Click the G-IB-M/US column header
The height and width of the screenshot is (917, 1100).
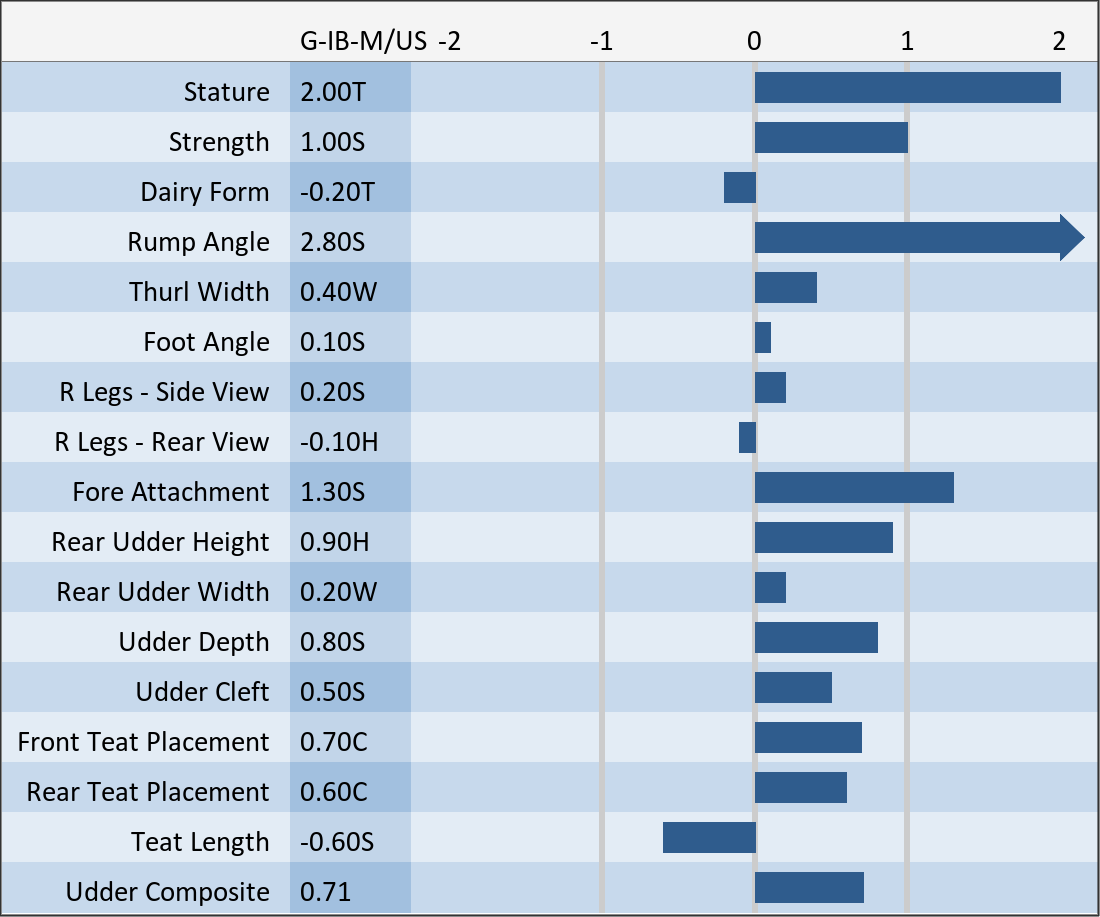point(363,42)
